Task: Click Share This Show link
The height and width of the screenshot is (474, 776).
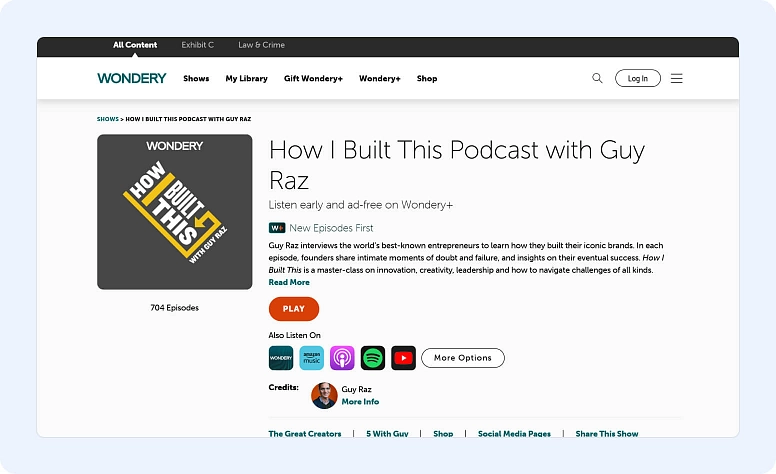Action: [x=607, y=433]
